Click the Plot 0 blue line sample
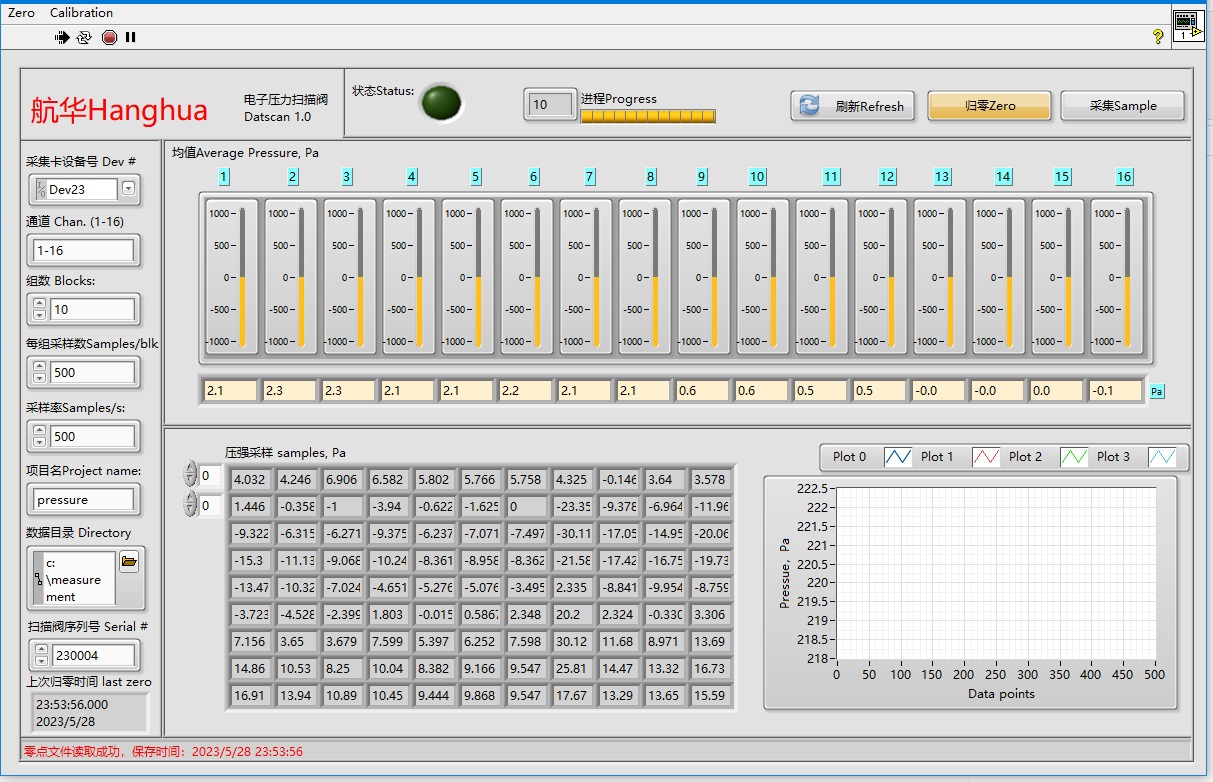 tap(897, 457)
